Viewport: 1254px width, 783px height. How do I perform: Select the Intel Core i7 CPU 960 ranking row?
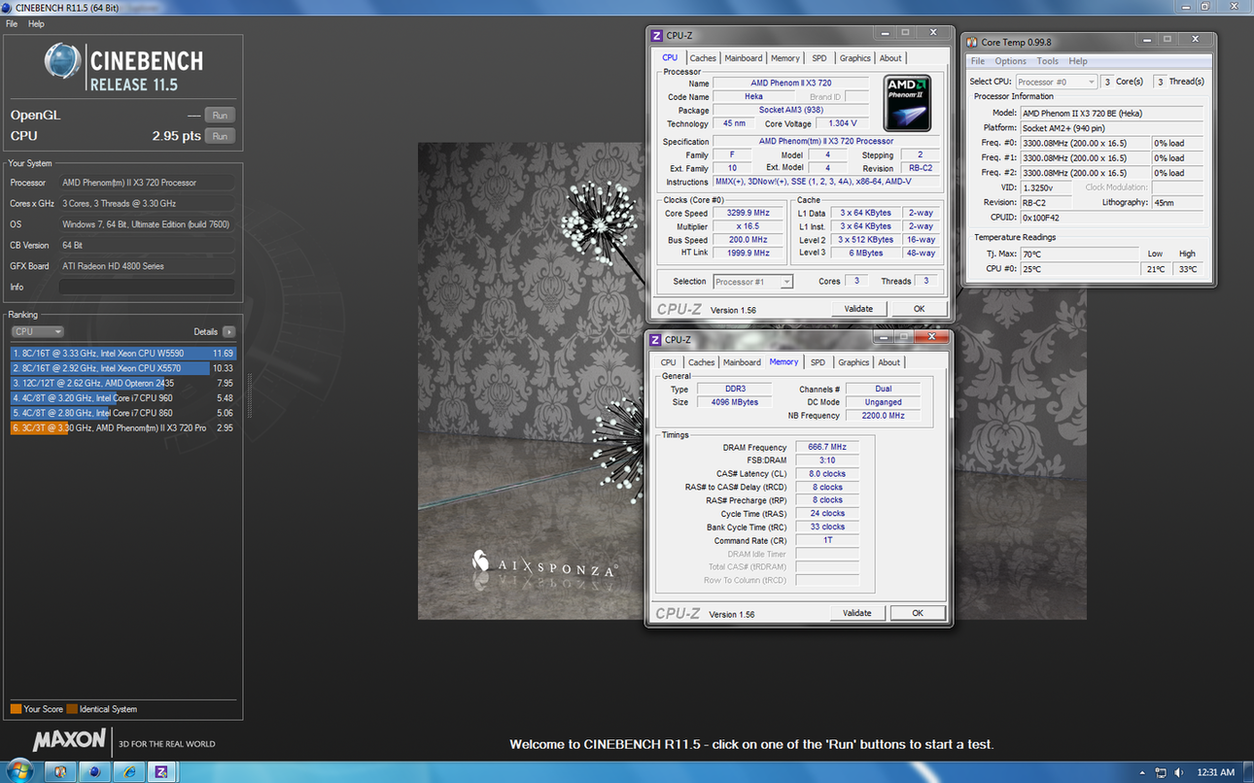pos(123,398)
